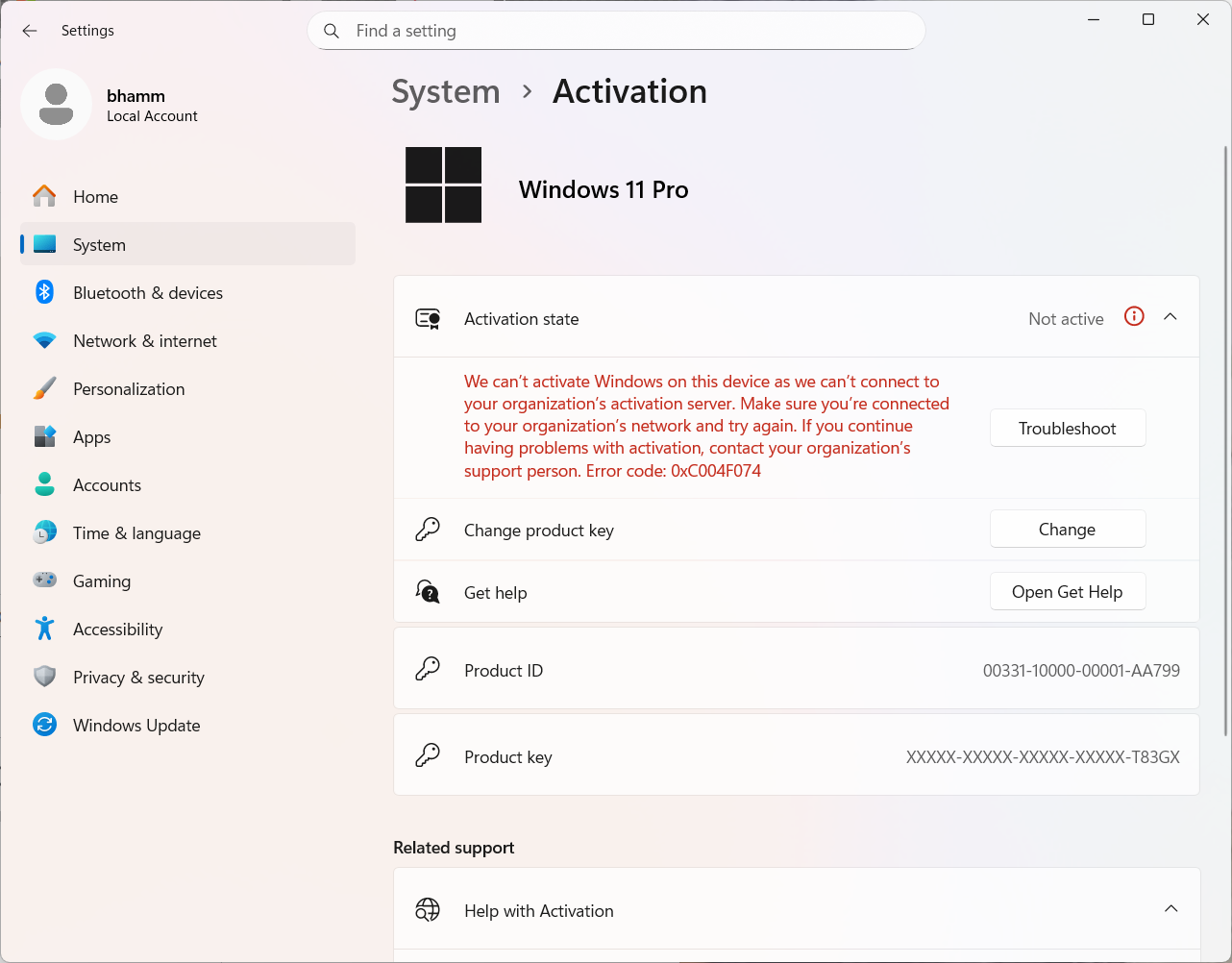
Task: Open the bhamm user avatar
Action: [x=57, y=104]
